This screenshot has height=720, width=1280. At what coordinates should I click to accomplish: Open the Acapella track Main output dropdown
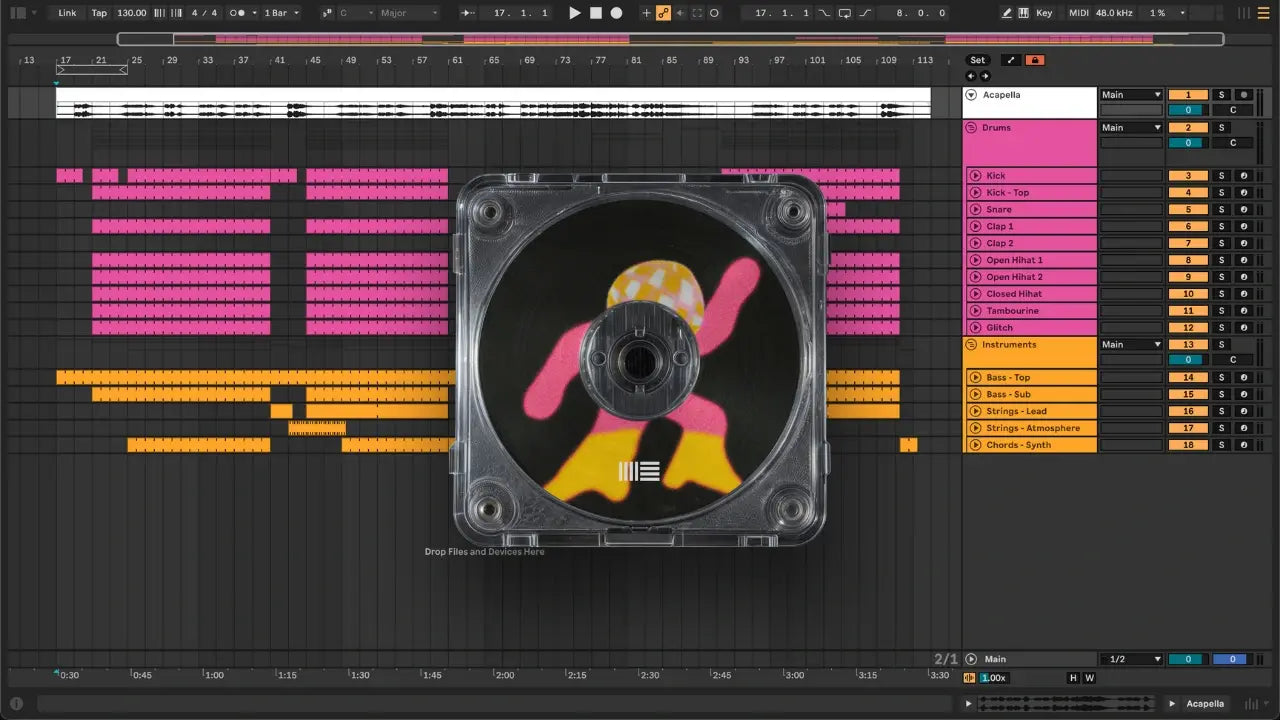(1131, 95)
